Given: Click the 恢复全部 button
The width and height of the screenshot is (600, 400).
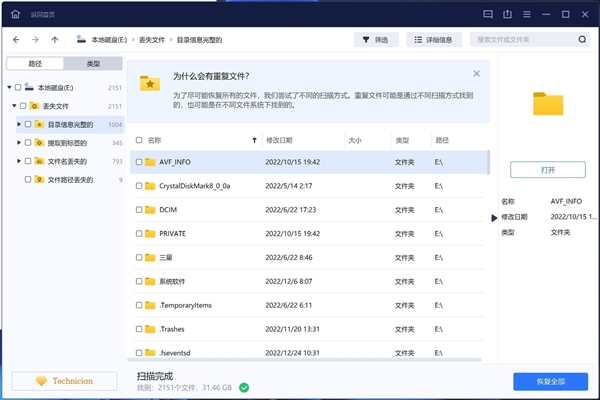Looking at the screenshot, I should pos(550,381).
